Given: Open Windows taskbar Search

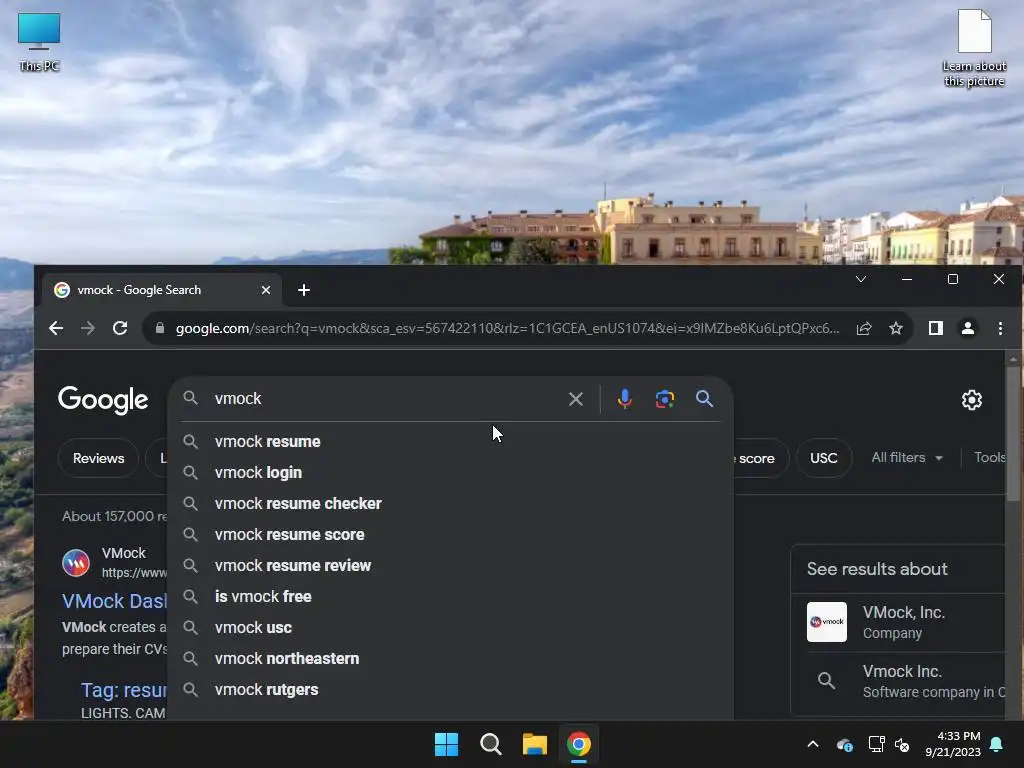Looking at the screenshot, I should [491, 744].
